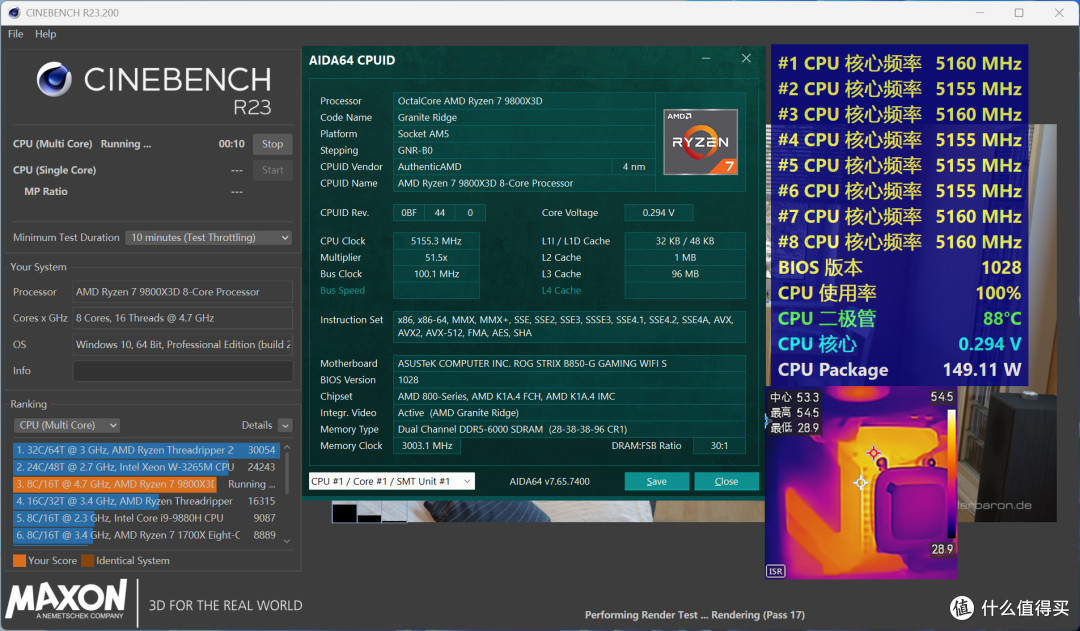Click the thermal camera image
The width and height of the screenshot is (1080, 631).
(861, 482)
